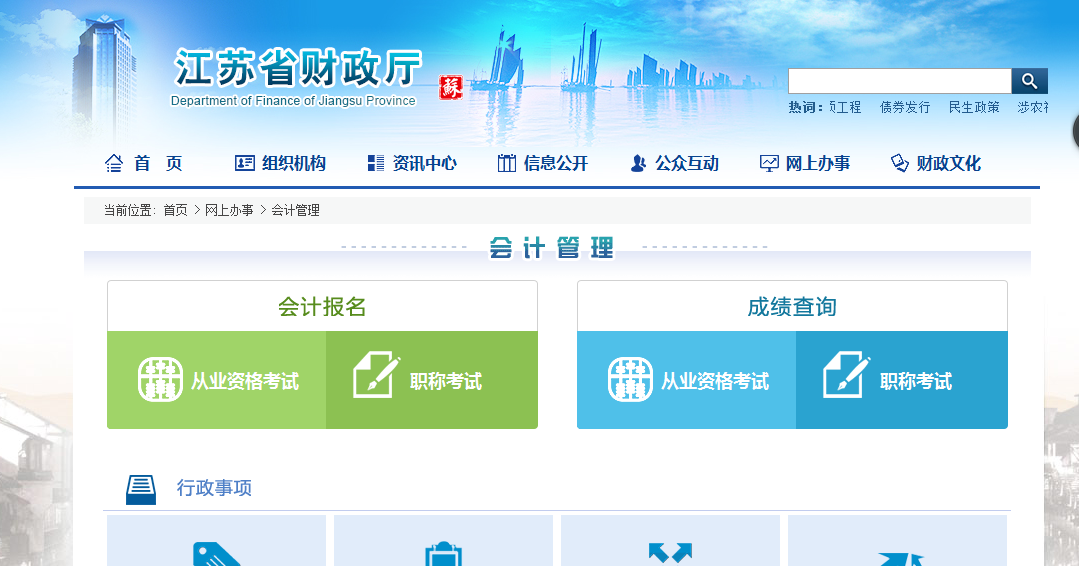Click the search magnifier button
The height and width of the screenshot is (566, 1079).
(1029, 81)
